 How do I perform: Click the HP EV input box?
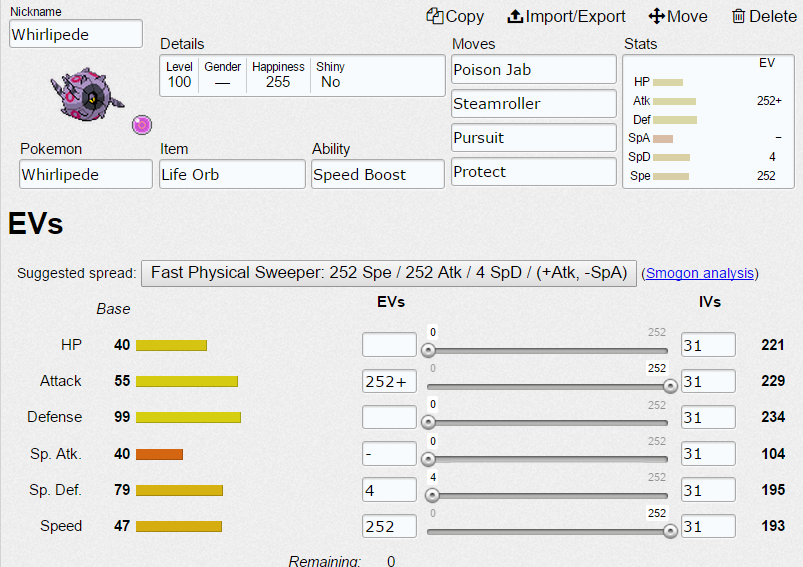389,345
